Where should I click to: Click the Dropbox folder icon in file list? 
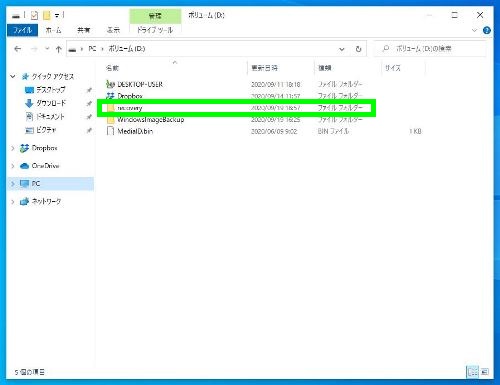pyautogui.click(x=110, y=96)
